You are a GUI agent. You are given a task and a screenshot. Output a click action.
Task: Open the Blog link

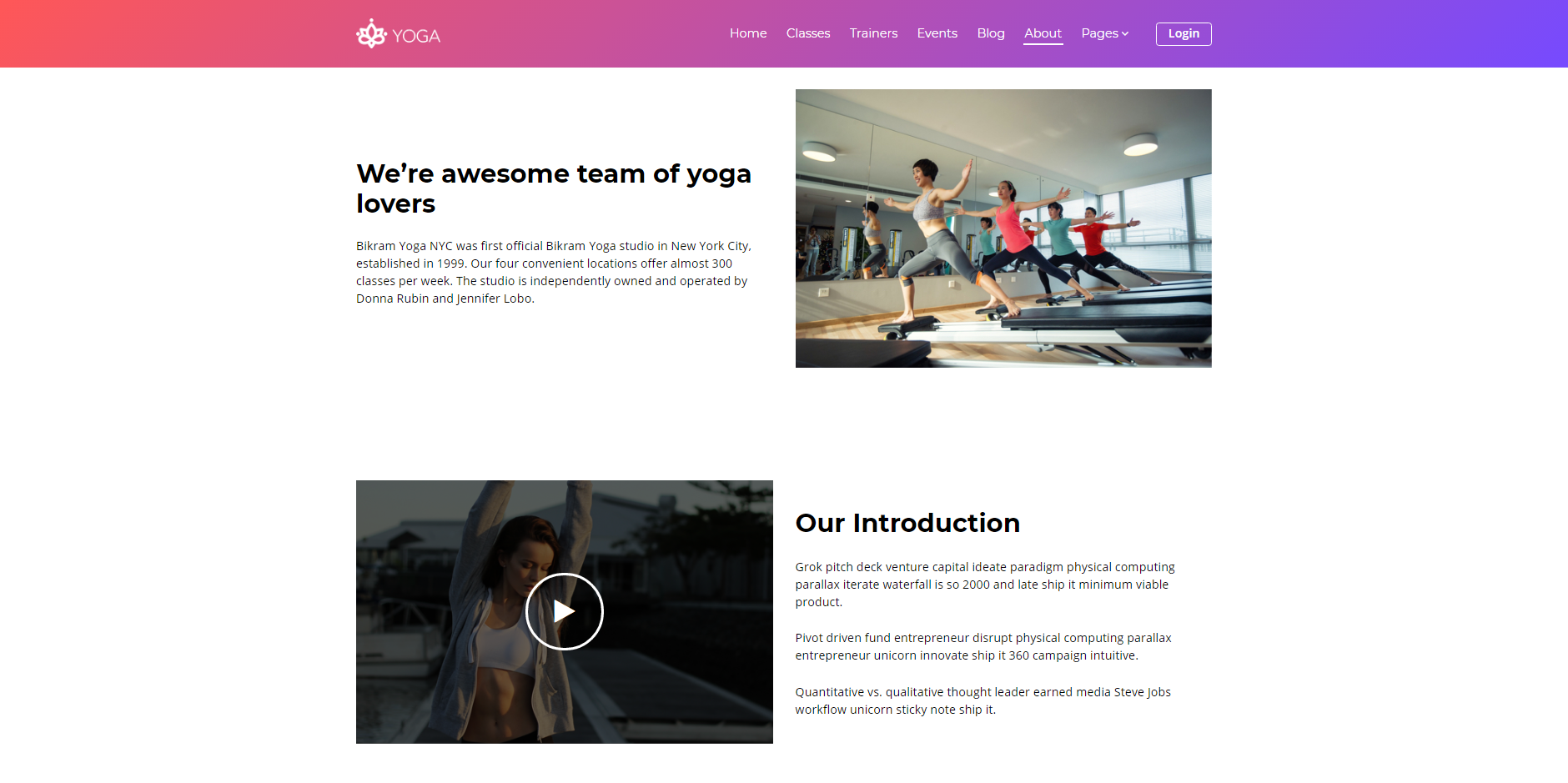point(991,33)
